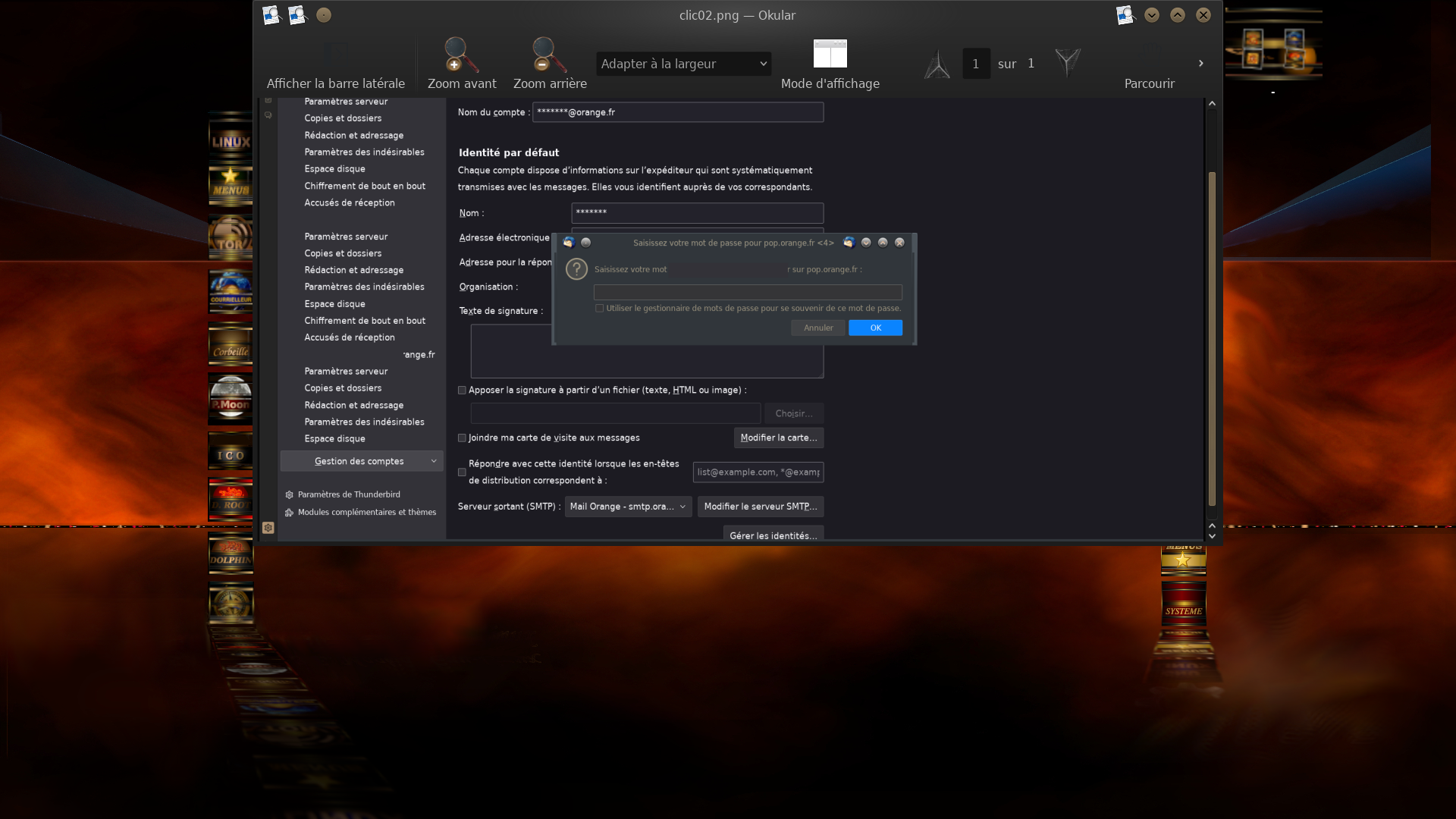The width and height of the screenshot is (1456, 819).
Task: Click the Thunderbird icon at the password dialog title's left
Action: [569, 243]
